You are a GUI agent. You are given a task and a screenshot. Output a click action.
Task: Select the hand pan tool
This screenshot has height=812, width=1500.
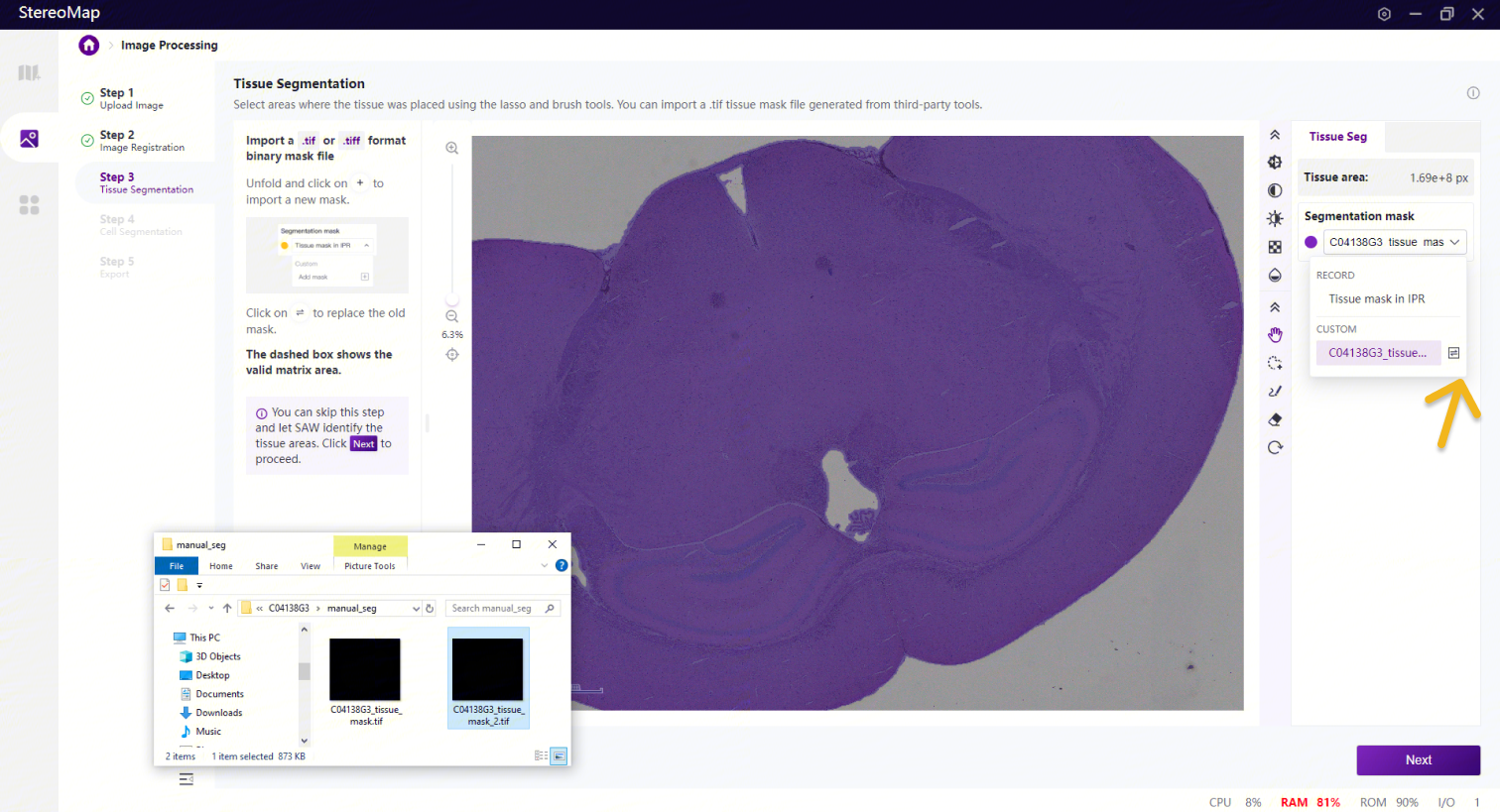coord(1275,335)
